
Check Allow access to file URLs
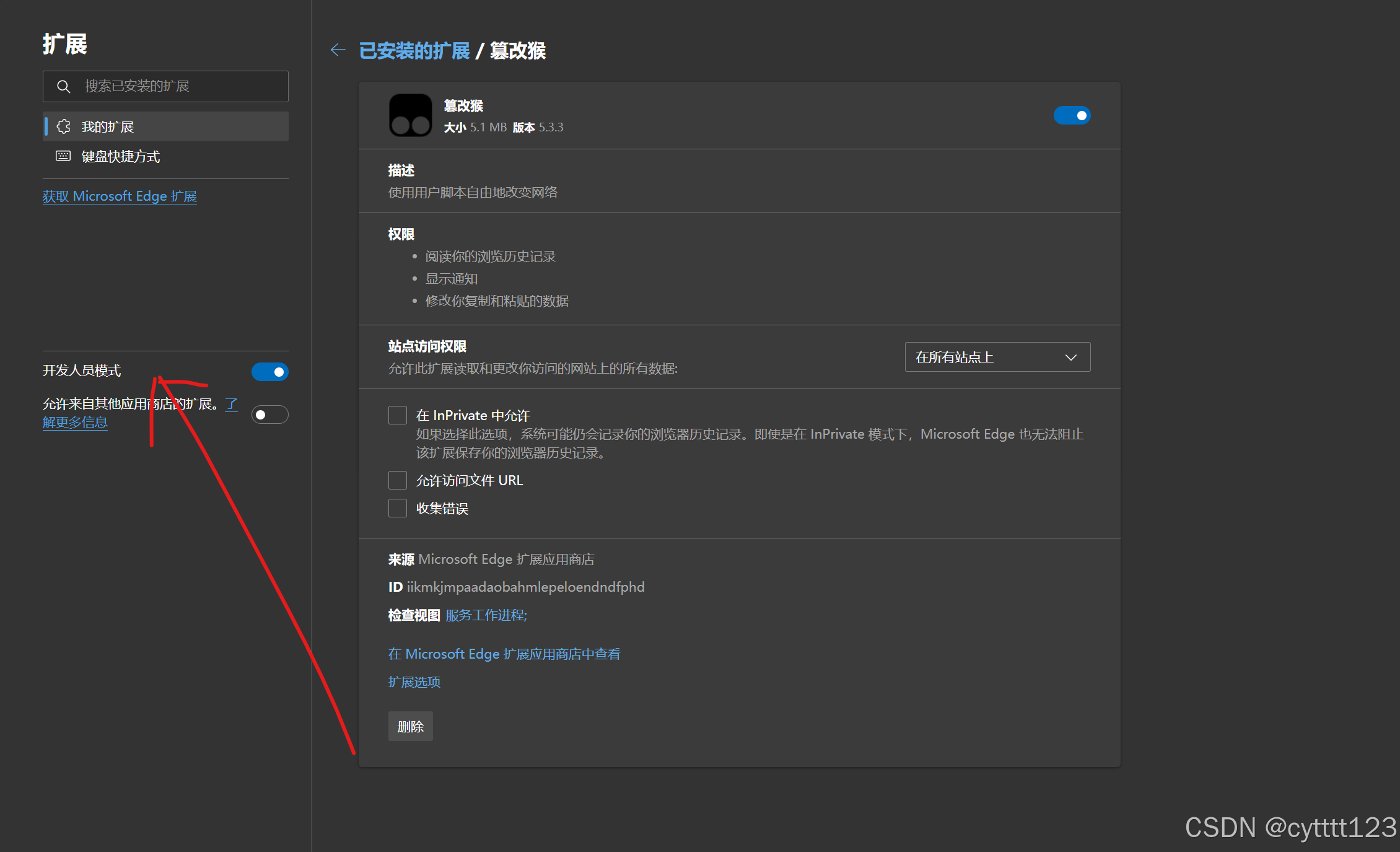point(398,480)
